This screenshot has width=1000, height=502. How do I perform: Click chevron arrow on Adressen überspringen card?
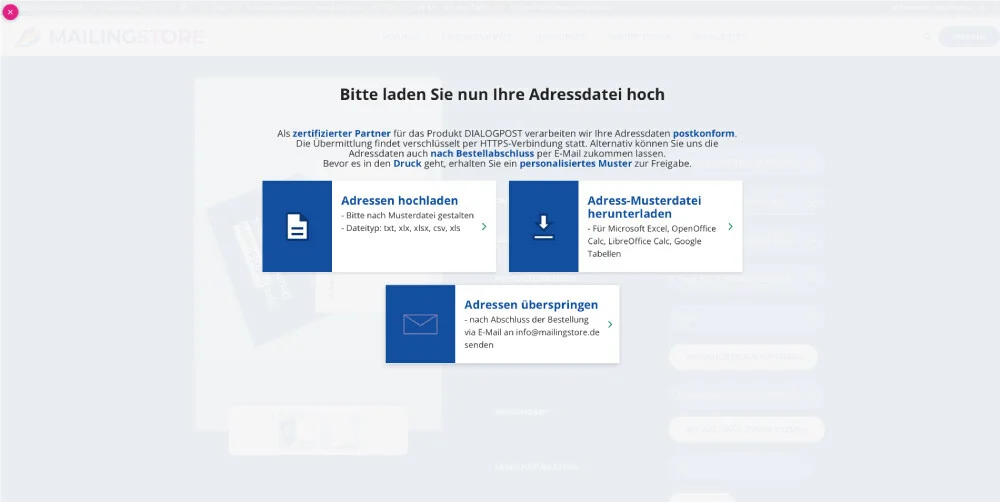click(x=610, y=324)
